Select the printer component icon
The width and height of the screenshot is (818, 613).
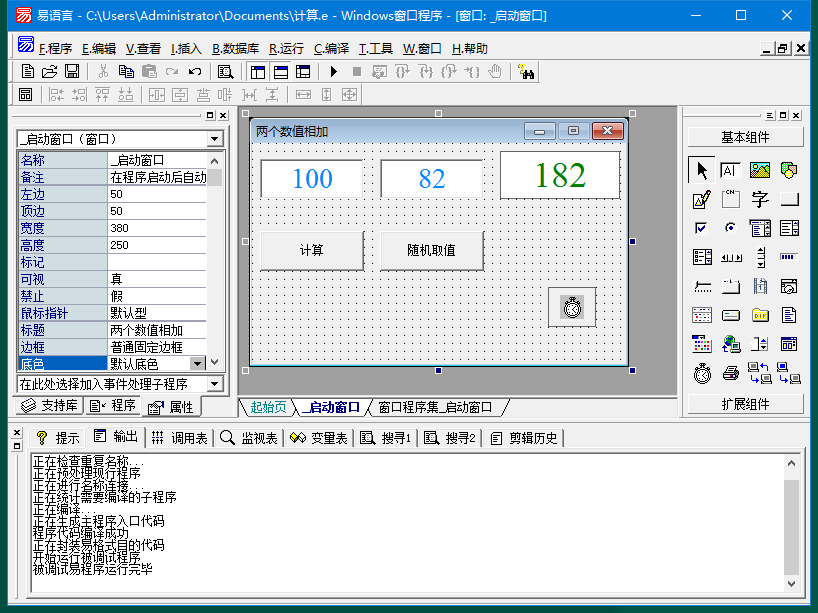[731, 374]
